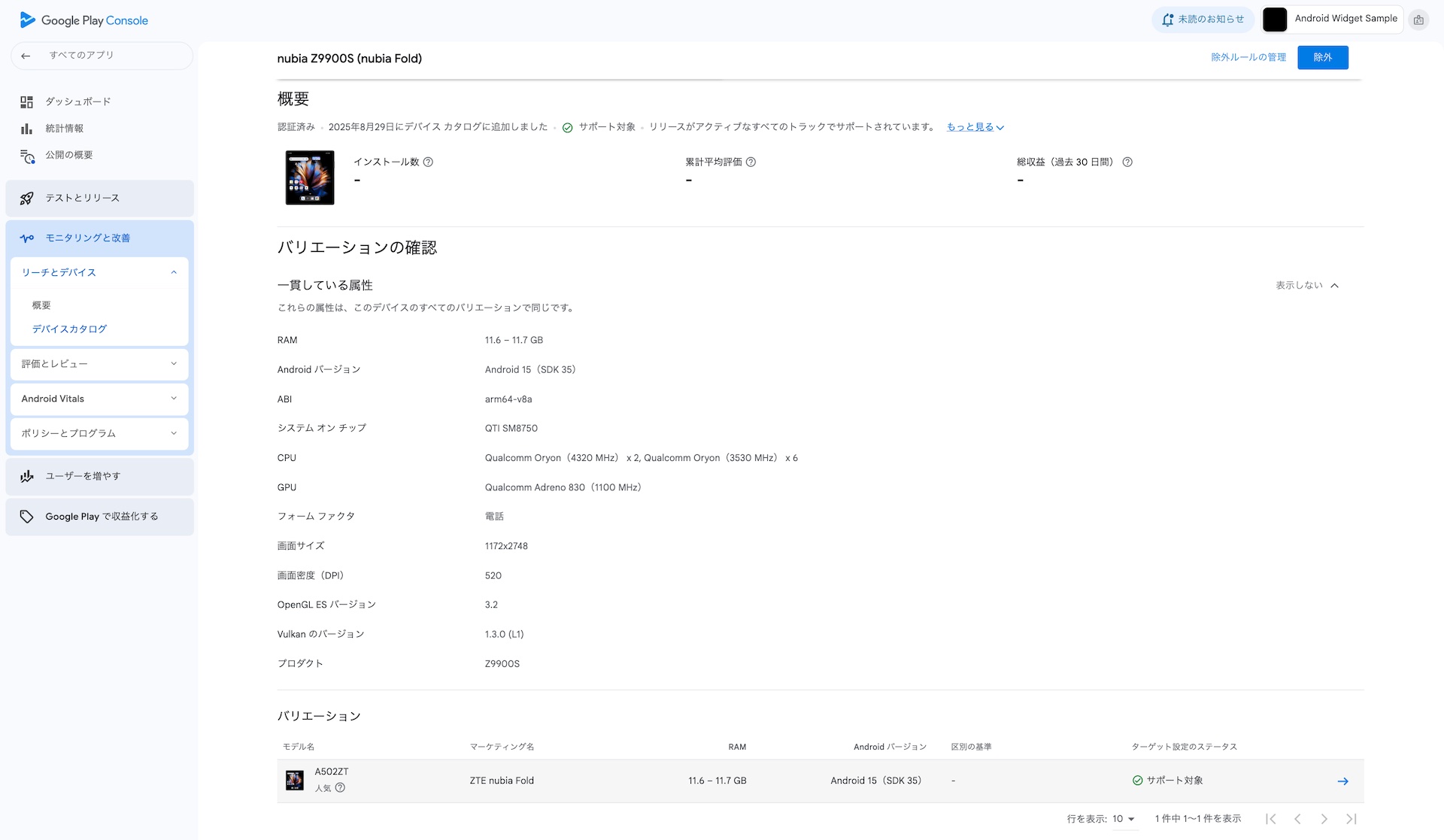
Task: Click help icon next to 総収益
Action: click(x=1127, y=162)
